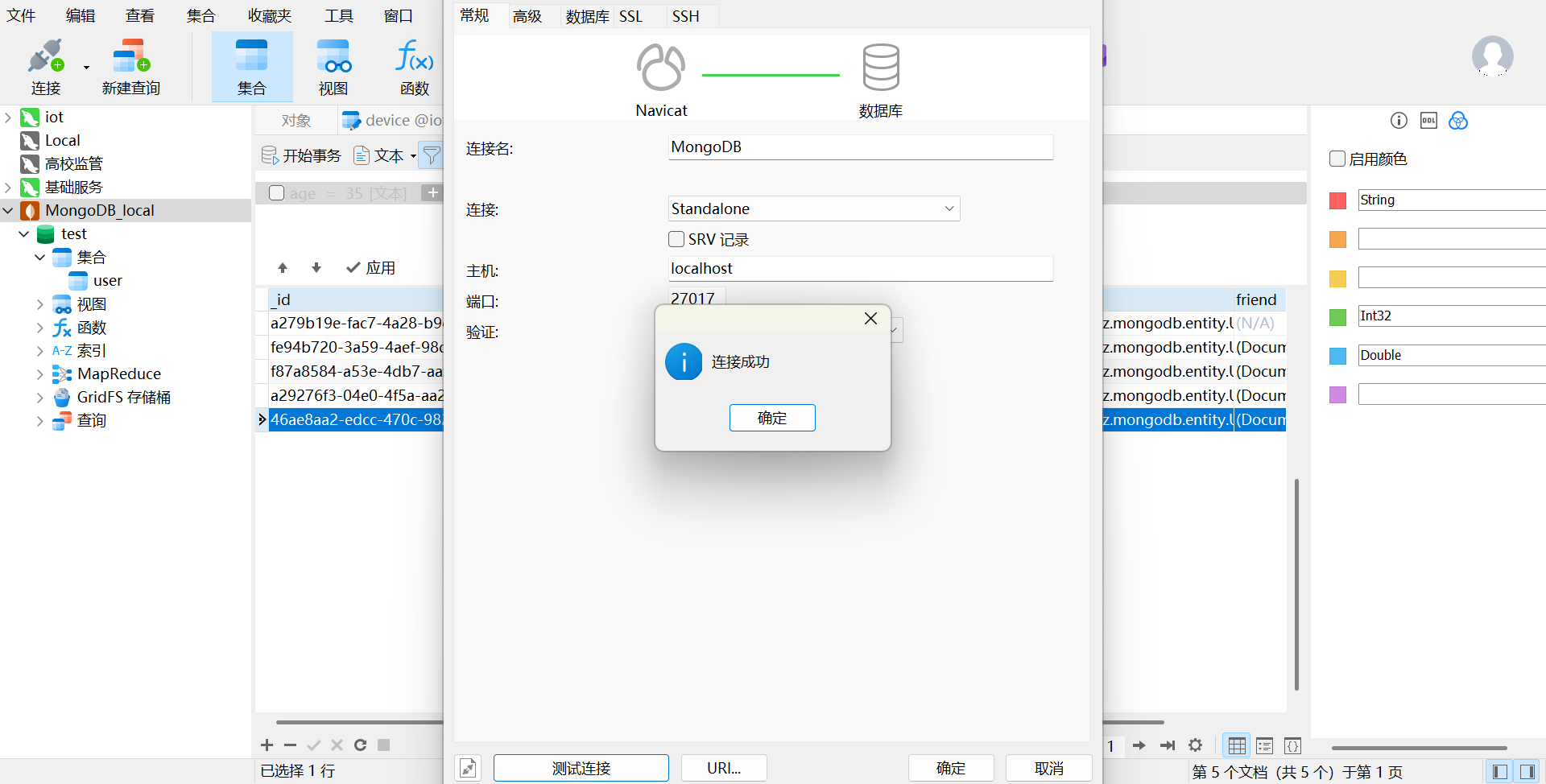The height and width of the screenshot is (784, 1546).
Task: Click the 连接名 MongoDB input field
Action: [861, 147]
